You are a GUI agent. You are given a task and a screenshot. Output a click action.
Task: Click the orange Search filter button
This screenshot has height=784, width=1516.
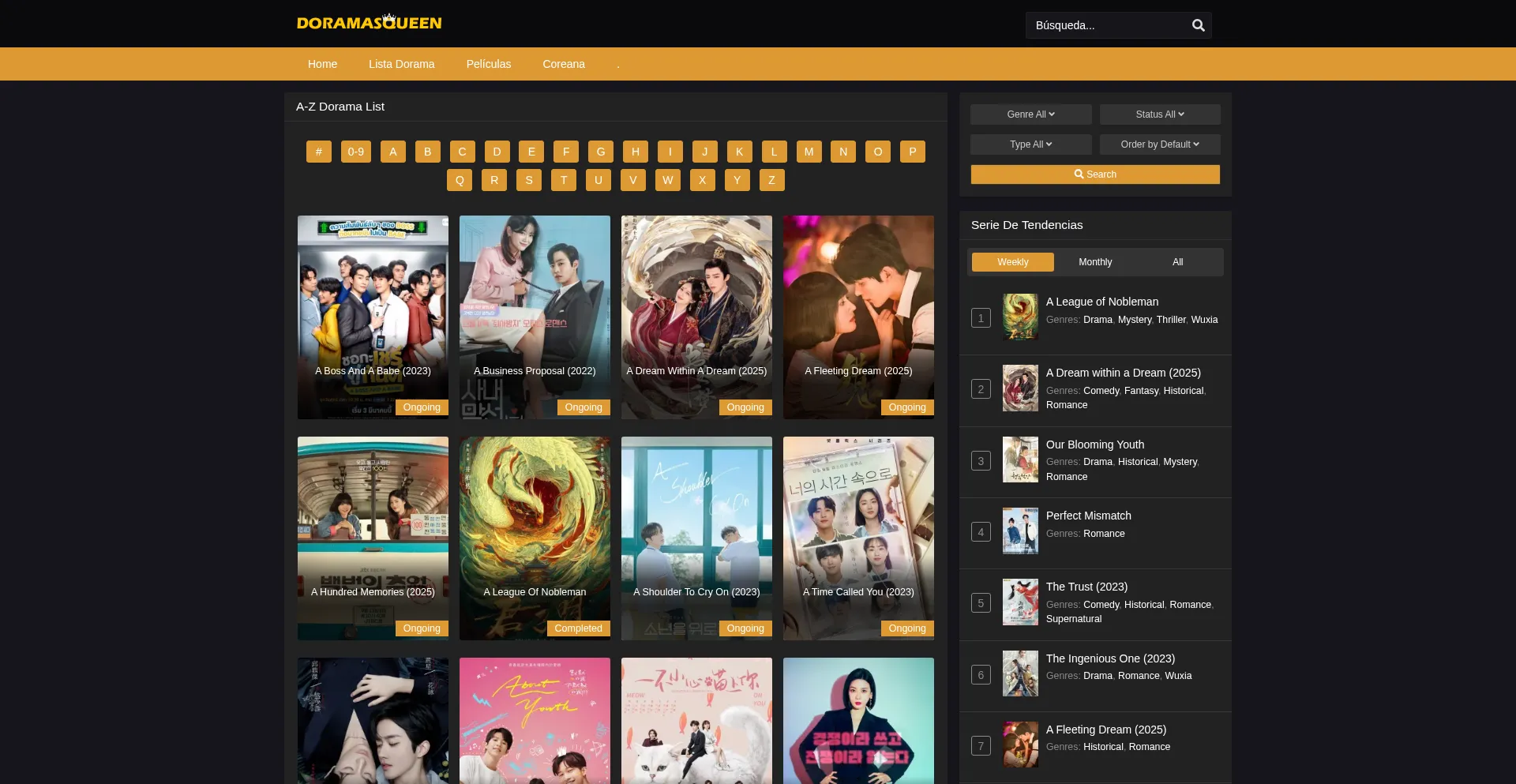tap(1095, 174)
